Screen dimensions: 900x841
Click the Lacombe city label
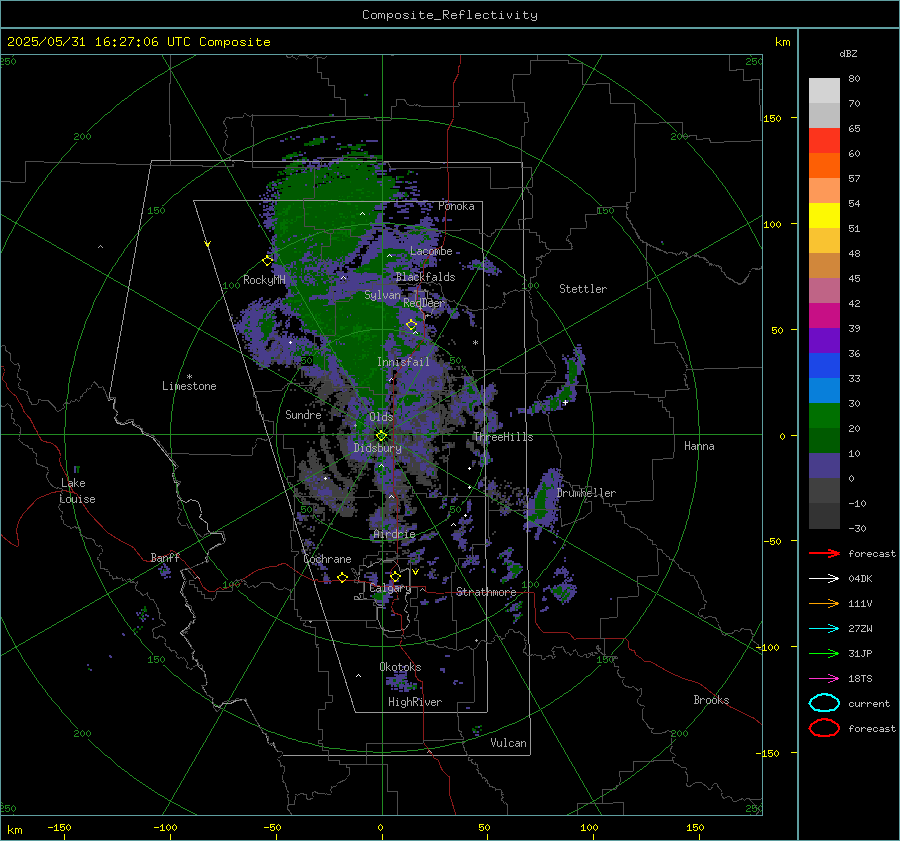(x=431, y=251)
